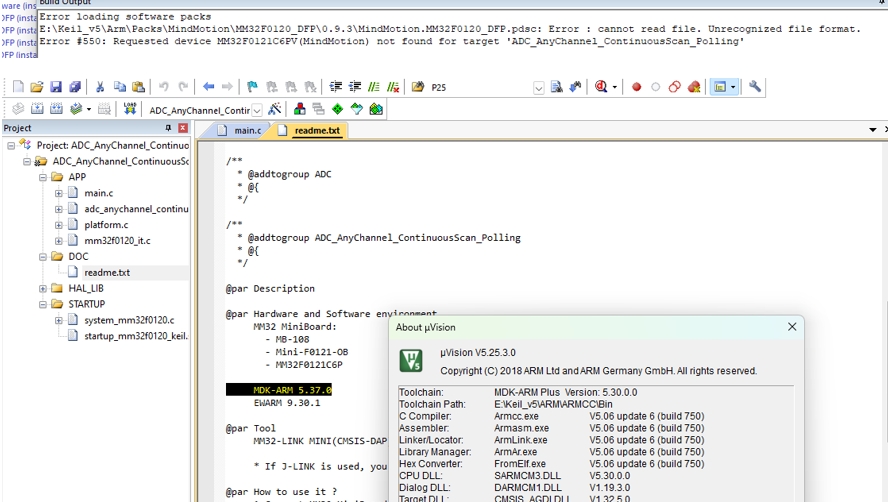Expand the HAL_LIB folder node
This screenshot has width=888, height=502.
tap(43, 288)
